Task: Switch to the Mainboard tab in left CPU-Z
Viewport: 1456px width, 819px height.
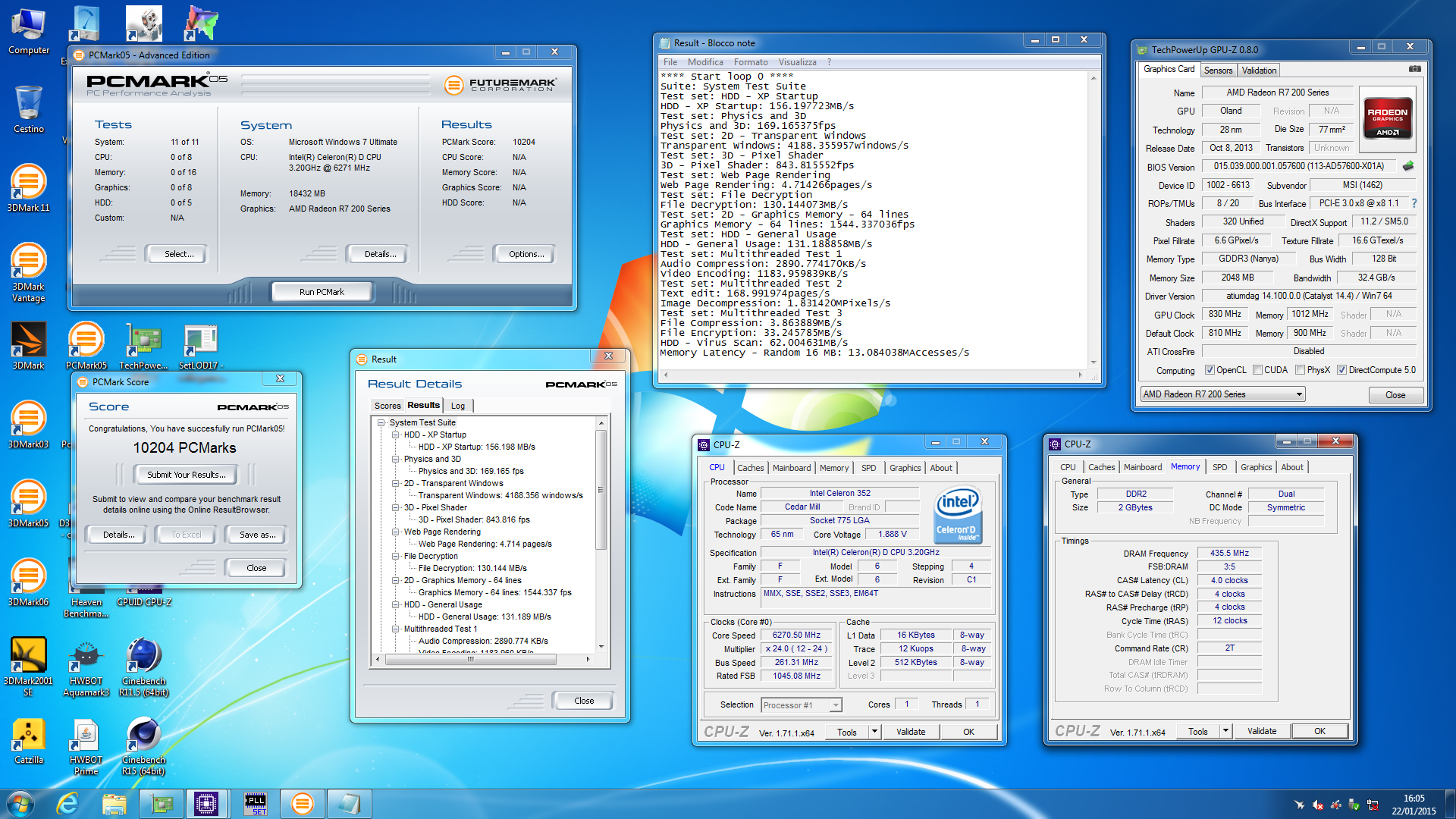Action: coord(792,468)
